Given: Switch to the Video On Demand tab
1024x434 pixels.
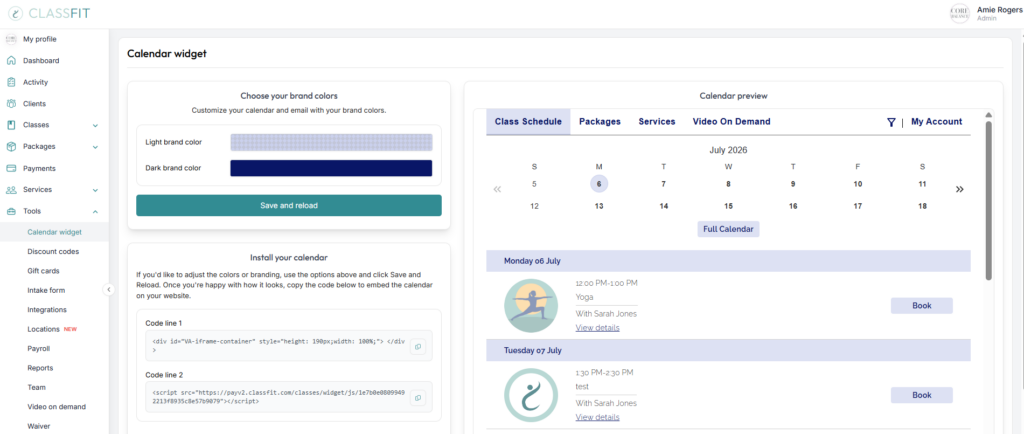Looking at the screenshot, I should pyautogui.click(x=731, y=122).
